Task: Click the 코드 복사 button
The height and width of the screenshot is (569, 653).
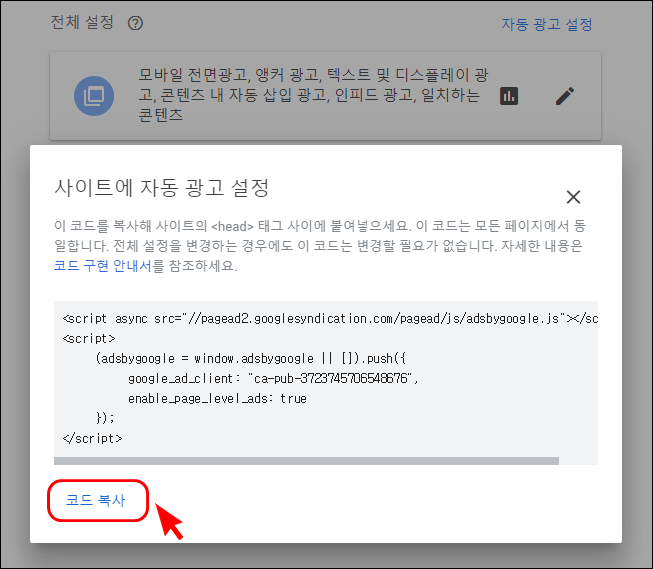Action: click(95, 500)
